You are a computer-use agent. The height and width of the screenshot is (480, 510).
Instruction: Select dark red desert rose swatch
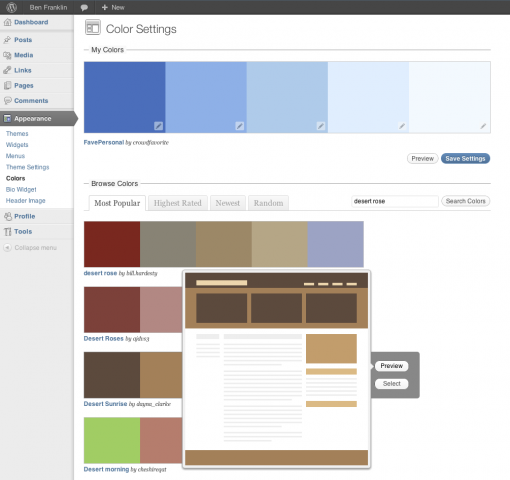coord(112,244)
